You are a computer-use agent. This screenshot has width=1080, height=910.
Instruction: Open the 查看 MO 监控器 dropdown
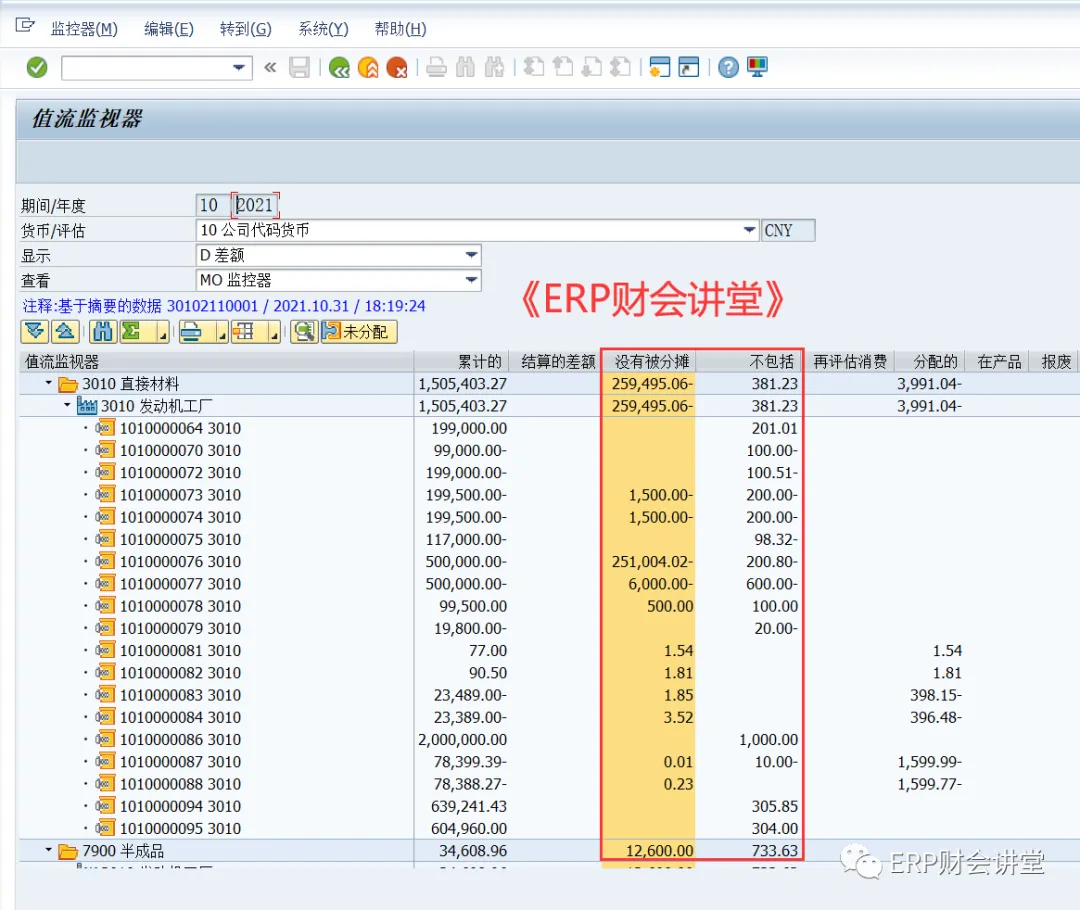tap(471, 280)
